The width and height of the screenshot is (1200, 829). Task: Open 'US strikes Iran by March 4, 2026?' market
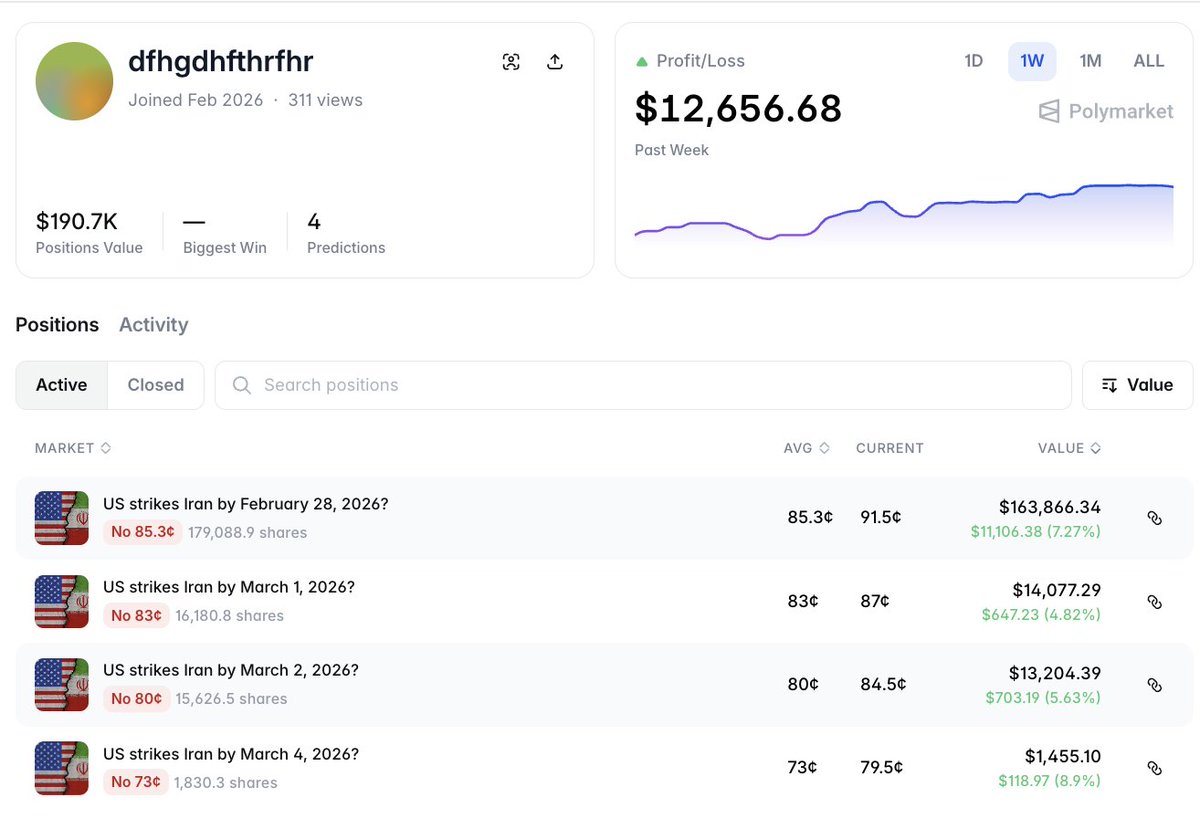pos(231,754)
